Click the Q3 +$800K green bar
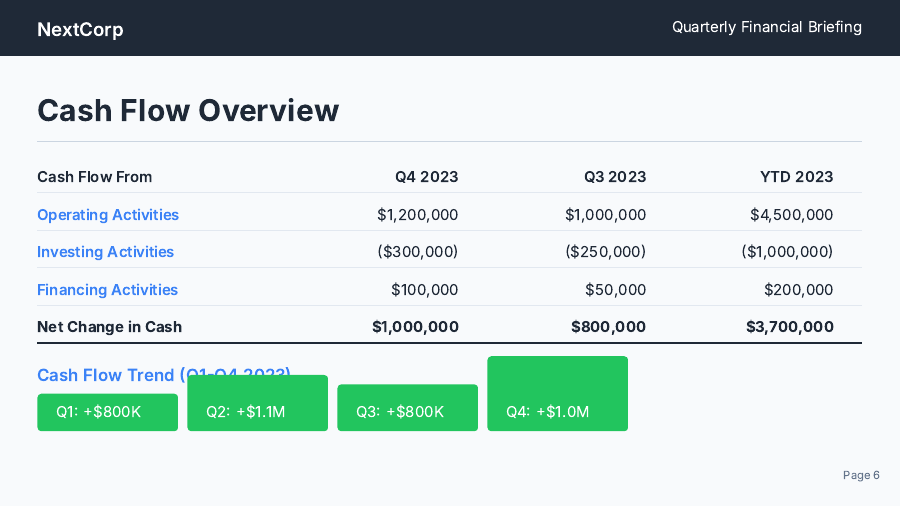 (407, 408)
